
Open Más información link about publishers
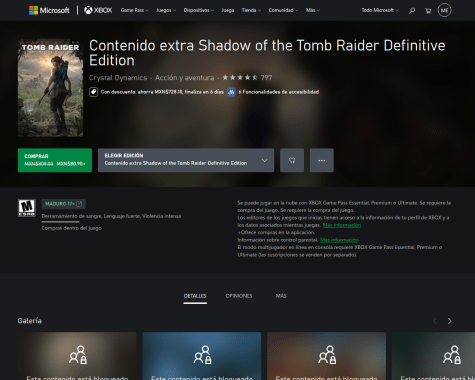342,225
